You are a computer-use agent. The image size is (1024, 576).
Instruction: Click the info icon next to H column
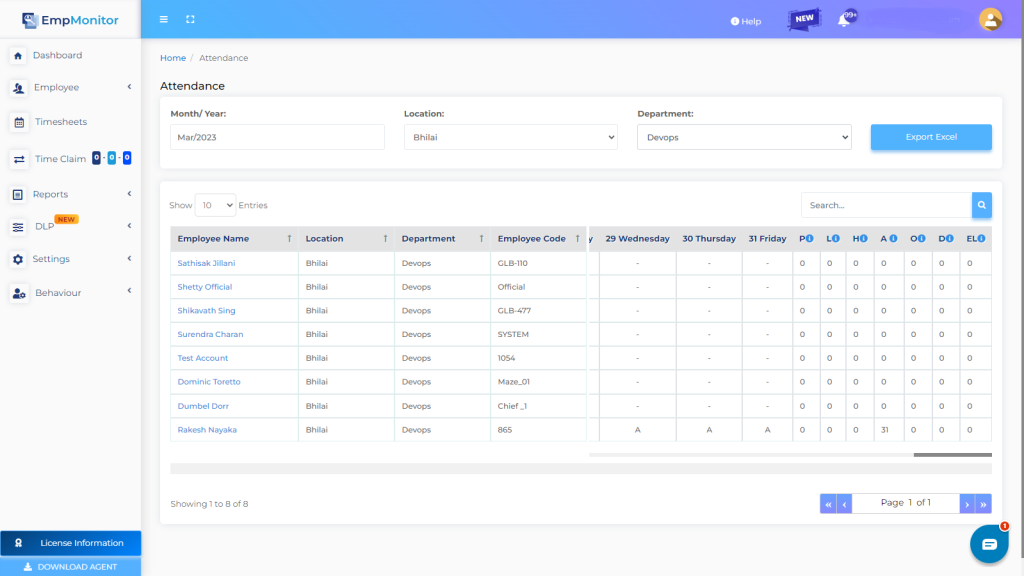(x=863, y=238)
